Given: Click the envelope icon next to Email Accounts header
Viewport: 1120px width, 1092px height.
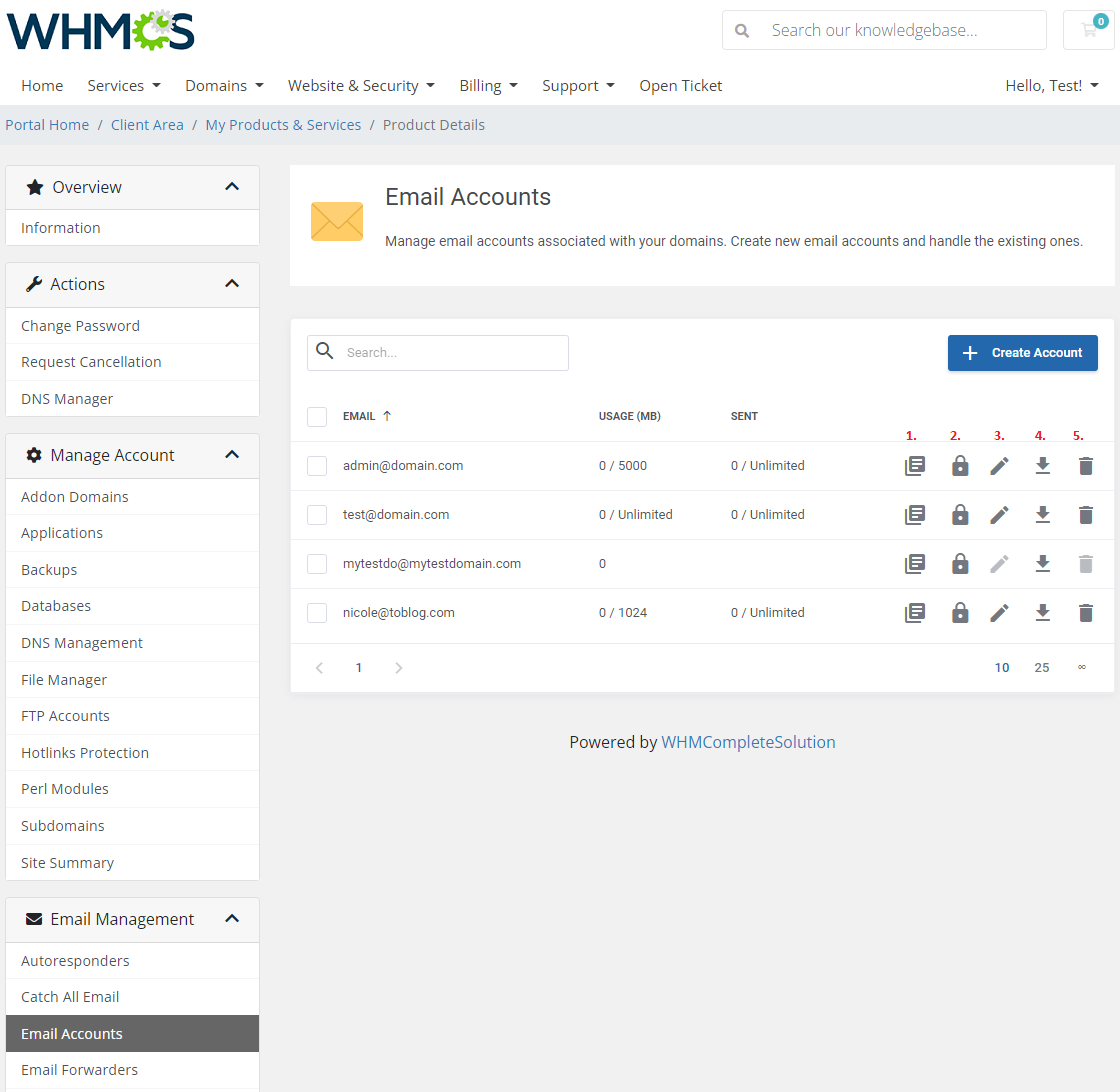Looking at the screenshot, I should point(337,221).
